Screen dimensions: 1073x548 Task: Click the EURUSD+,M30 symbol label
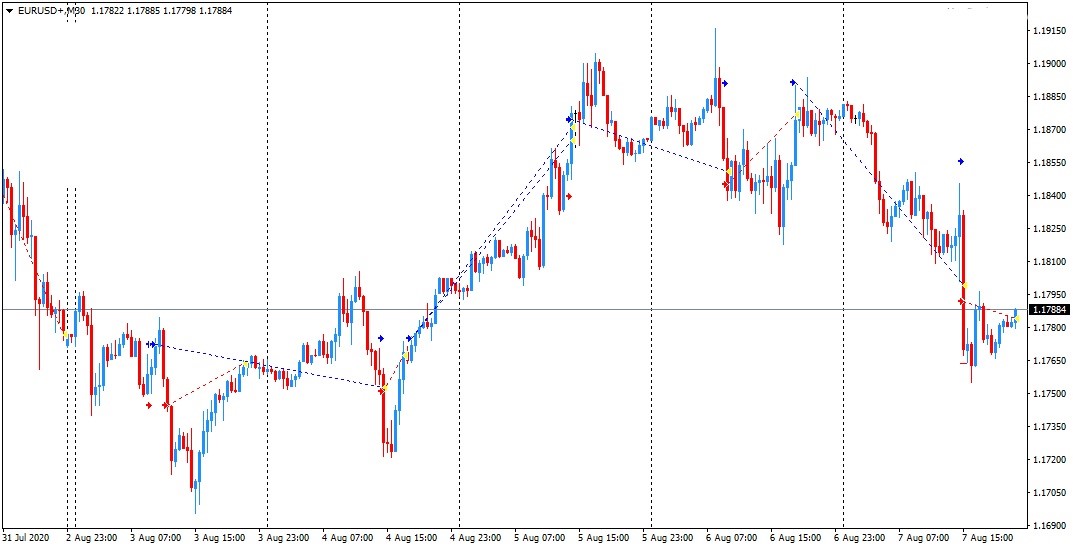[51, 10]
